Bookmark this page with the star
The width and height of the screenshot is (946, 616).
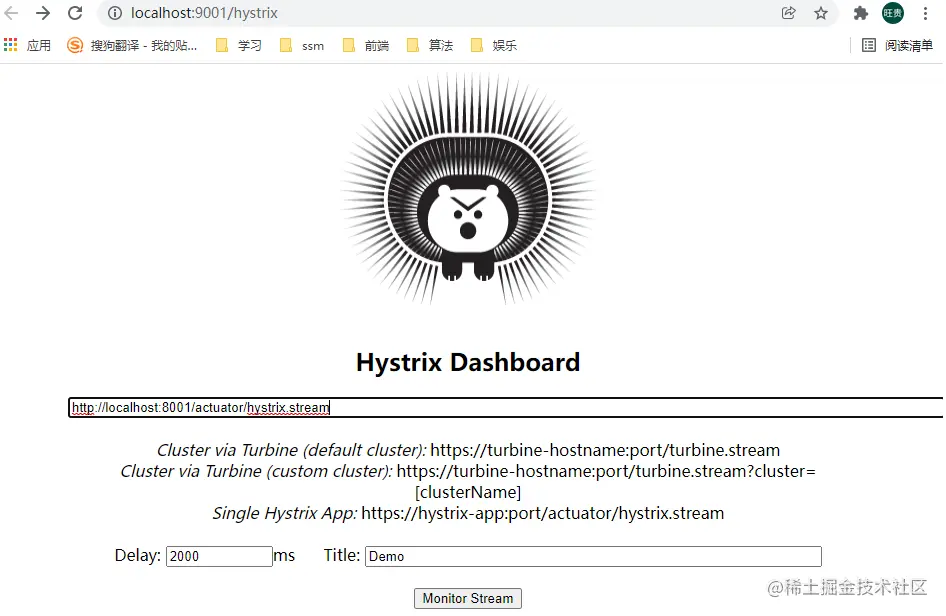pos(821,13)
